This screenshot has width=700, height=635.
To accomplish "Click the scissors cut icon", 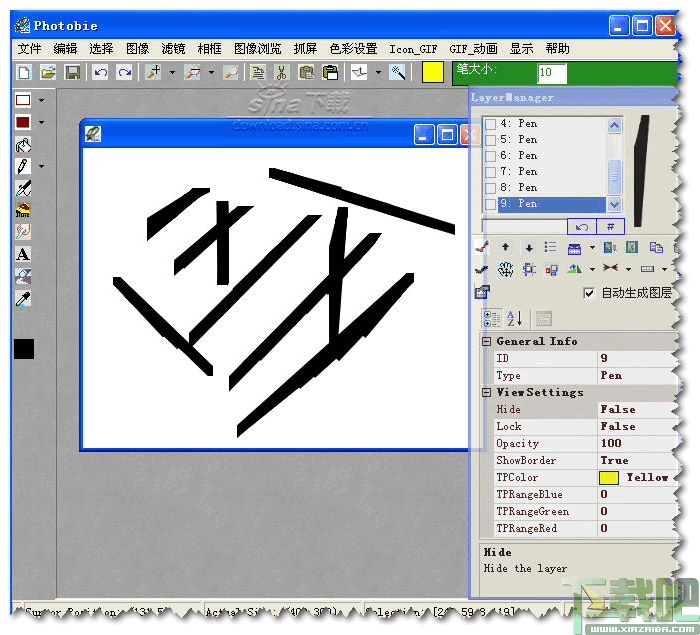I will 281,72.
